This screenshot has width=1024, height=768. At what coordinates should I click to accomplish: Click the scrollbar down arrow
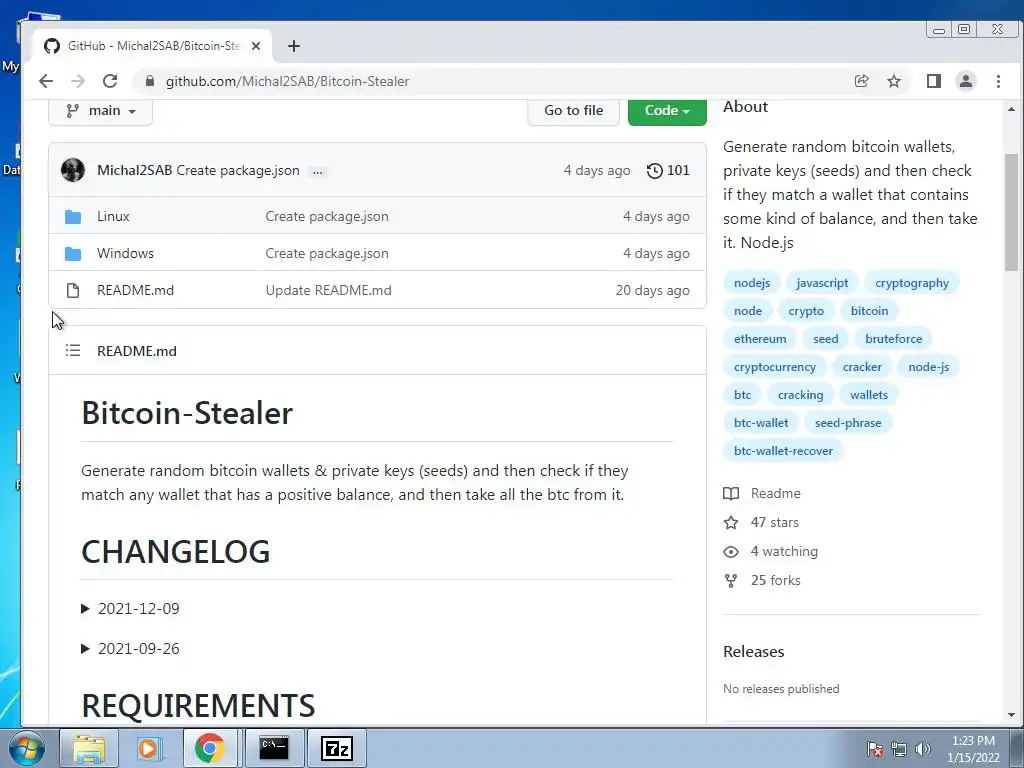pyautogui.click(x=1011, y=715)
